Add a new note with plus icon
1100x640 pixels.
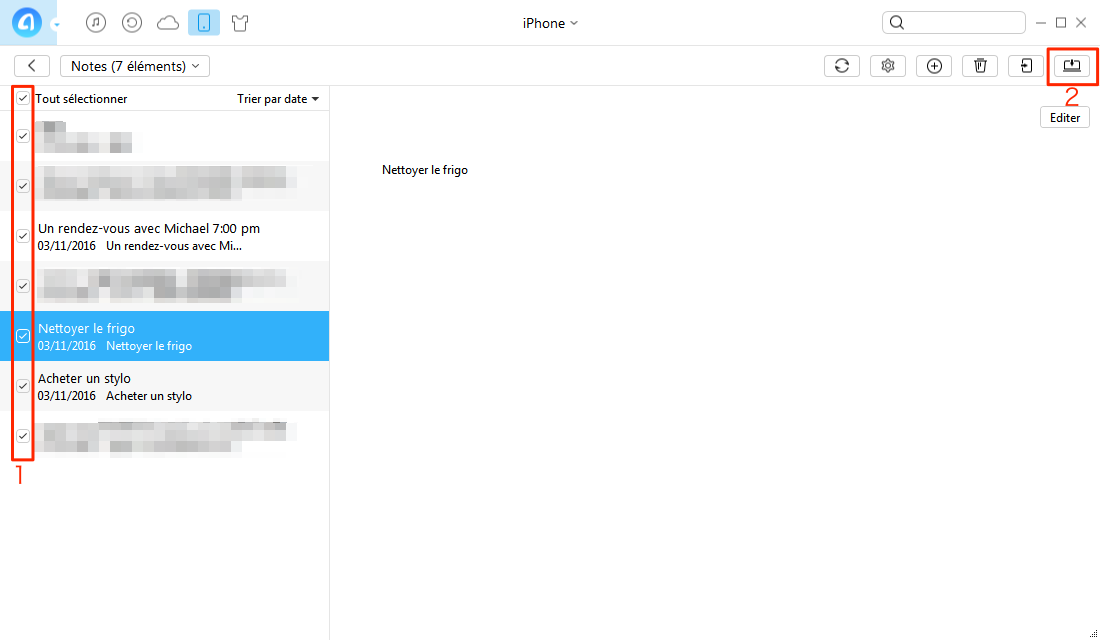[934, 66]
